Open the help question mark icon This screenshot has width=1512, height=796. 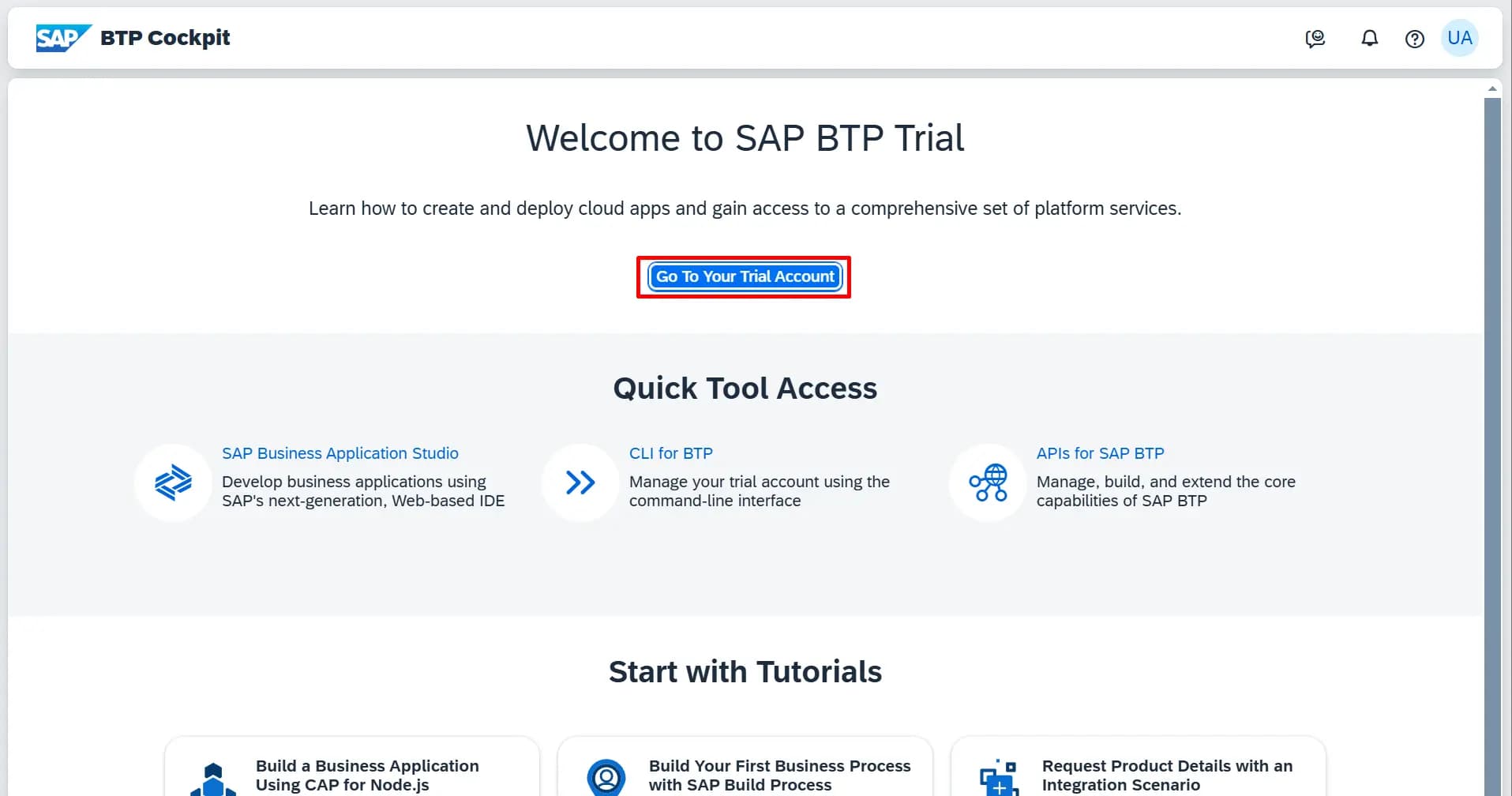pyautogui.click(x=1415, y=38)
